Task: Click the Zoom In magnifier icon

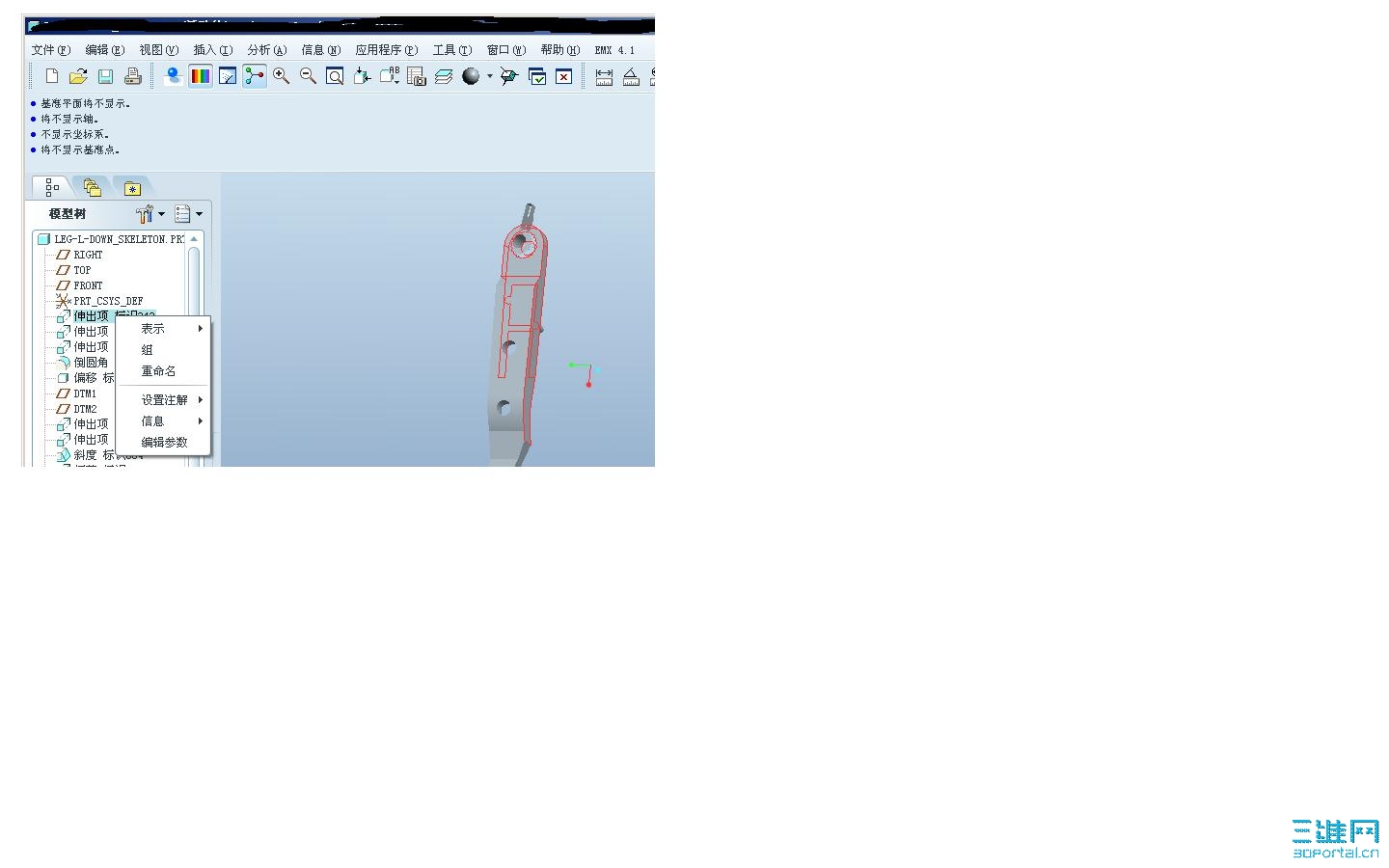Action: (282, 76)
